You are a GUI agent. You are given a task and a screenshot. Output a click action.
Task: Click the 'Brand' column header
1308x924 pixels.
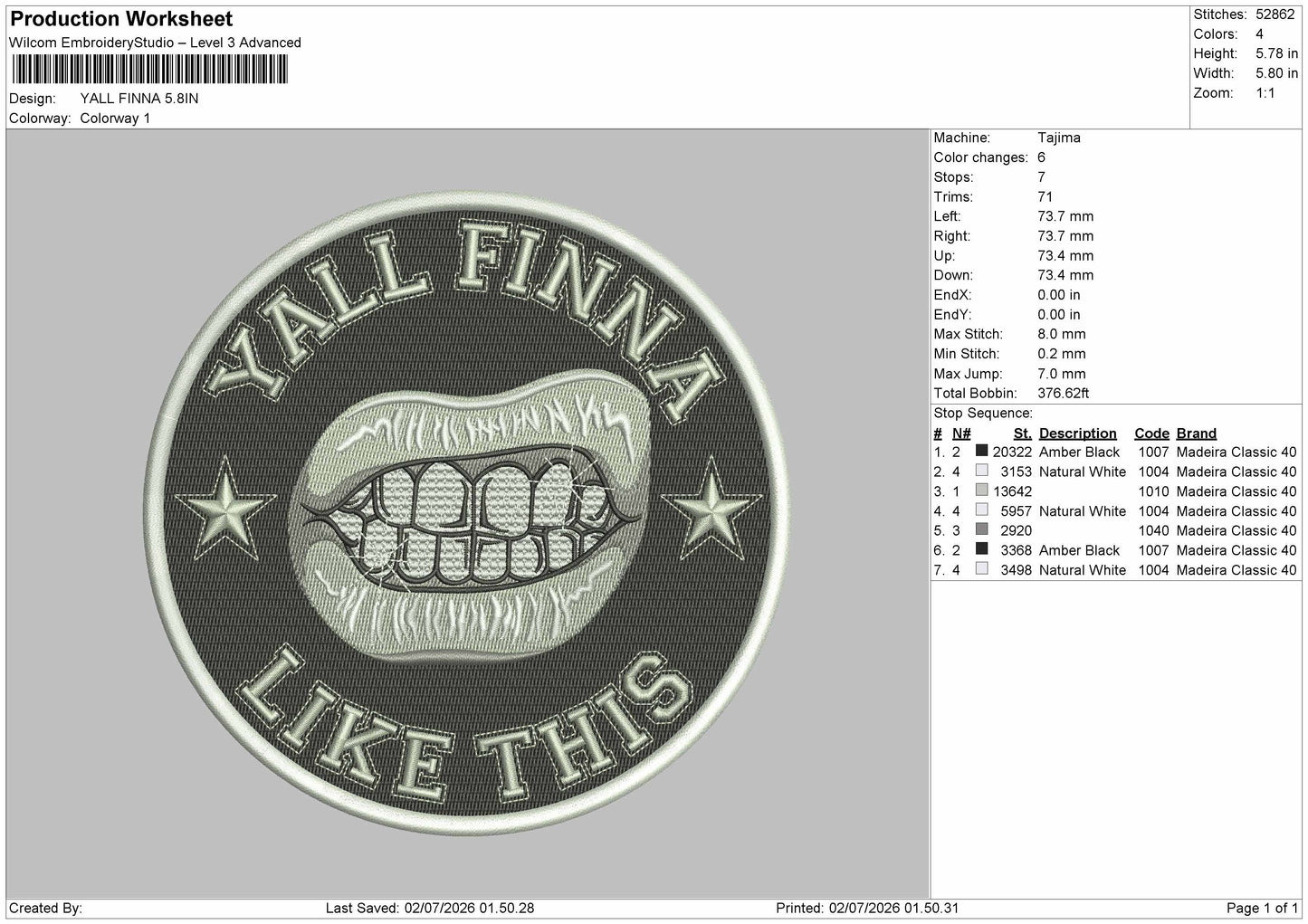(1197, 433)
